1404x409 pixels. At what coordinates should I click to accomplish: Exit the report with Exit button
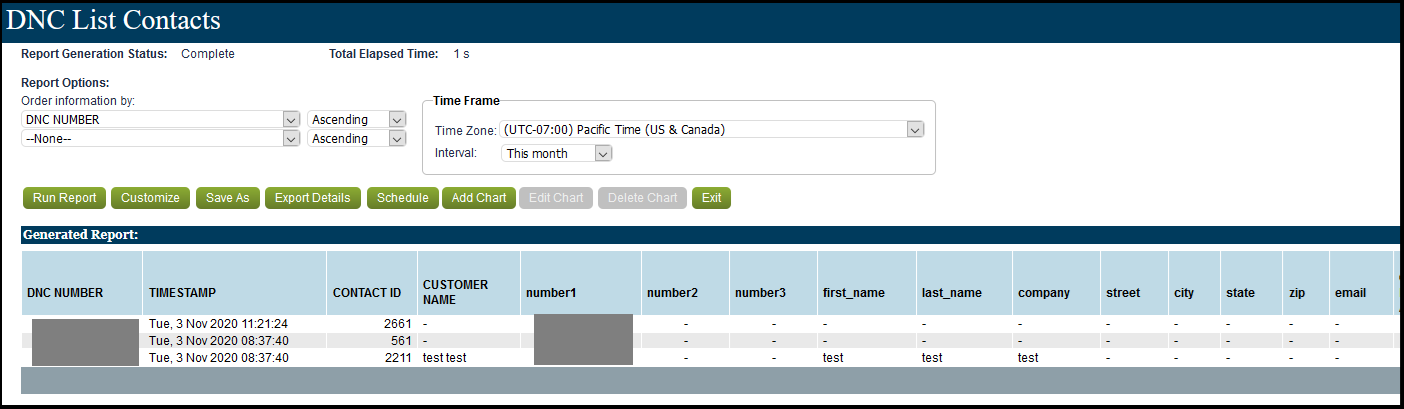click(x=711, y=198)
